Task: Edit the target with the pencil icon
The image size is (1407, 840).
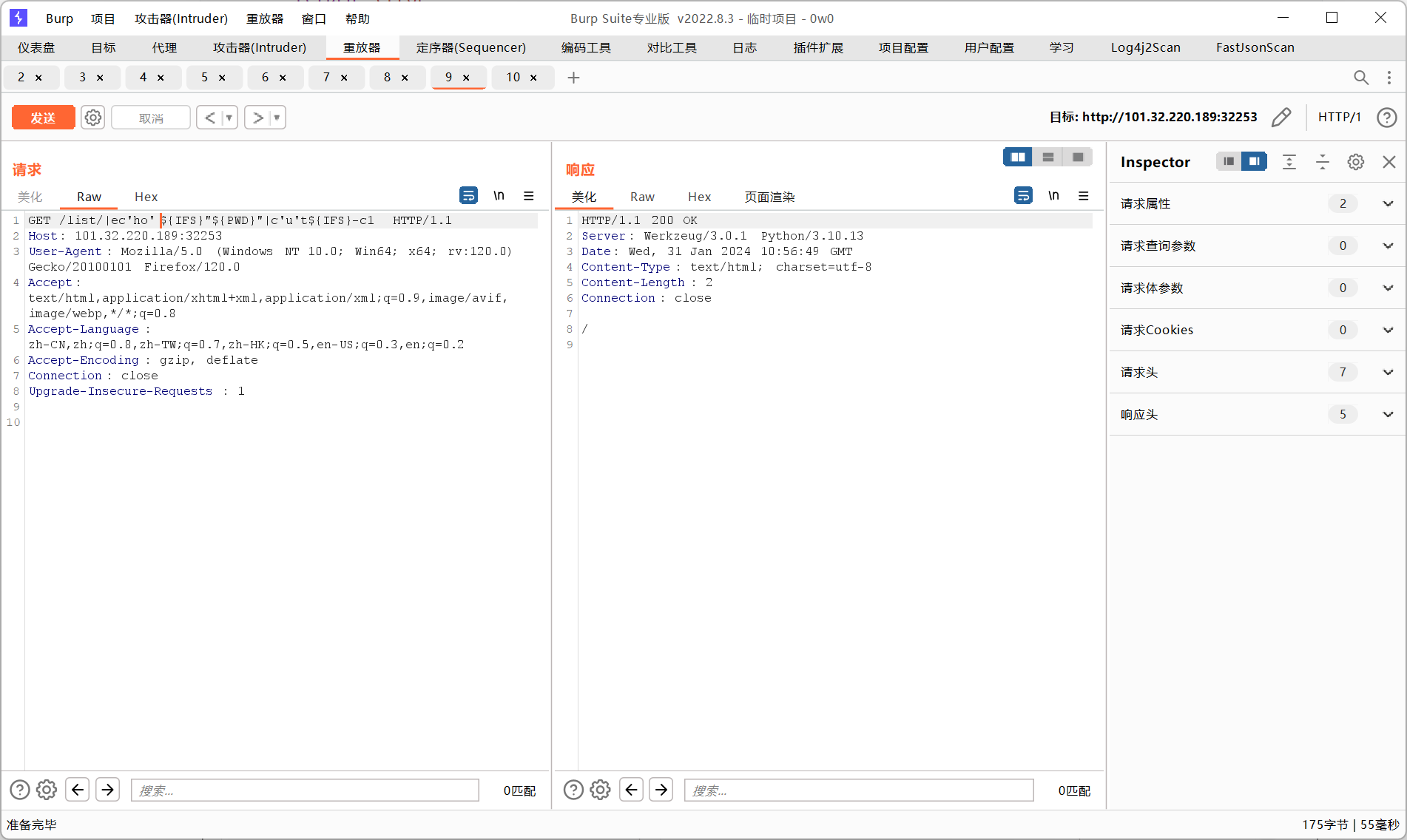Action: point(1281,117)
